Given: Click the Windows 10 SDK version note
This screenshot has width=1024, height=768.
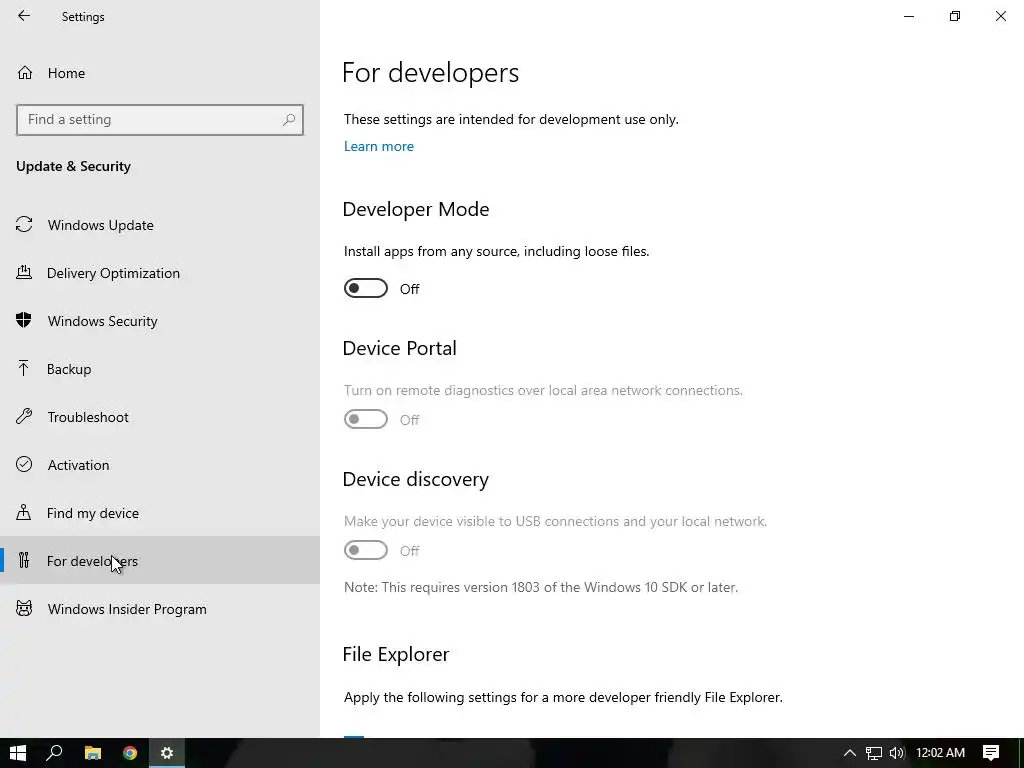Looking at the screenshot, I should click(x=541, y=587).
